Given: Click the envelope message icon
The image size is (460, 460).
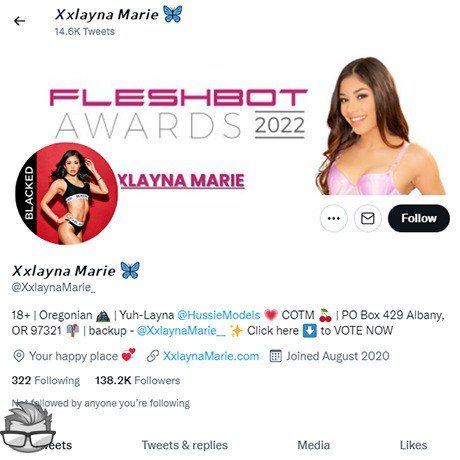Looking at the screenshot, I should 368,218.
